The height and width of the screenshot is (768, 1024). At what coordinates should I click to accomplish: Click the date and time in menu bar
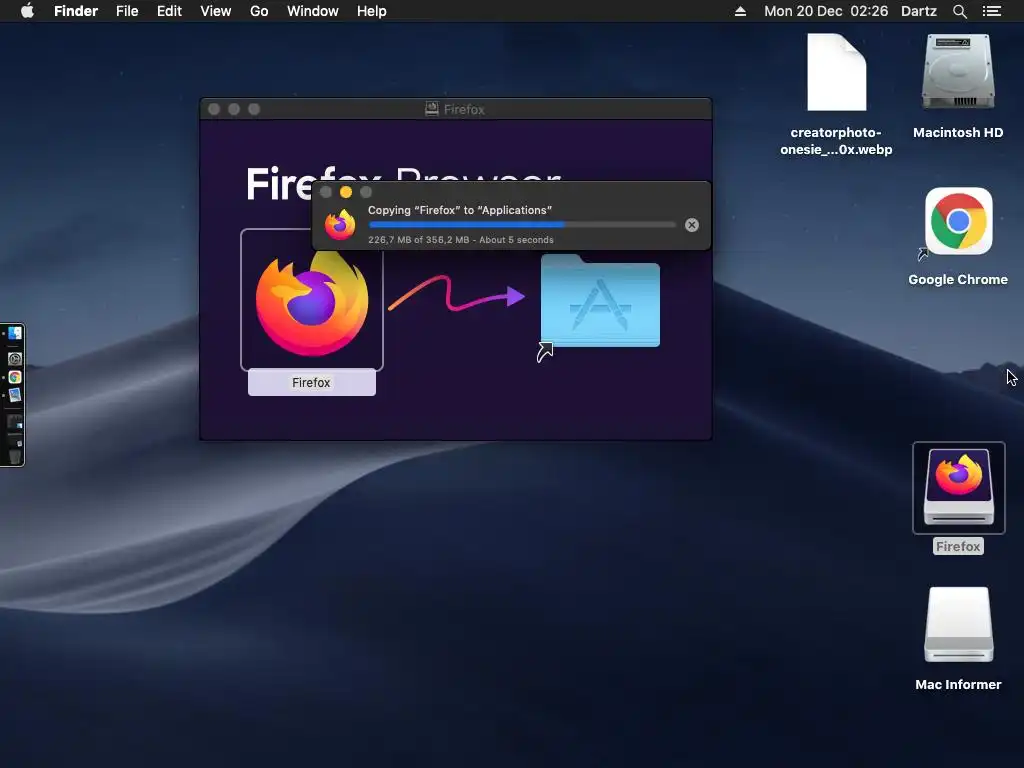[x=826, y=11]
